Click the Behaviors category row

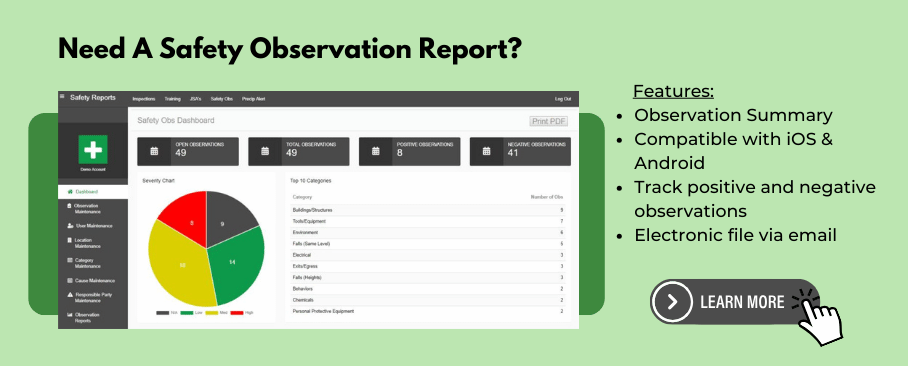click(428, 289)
